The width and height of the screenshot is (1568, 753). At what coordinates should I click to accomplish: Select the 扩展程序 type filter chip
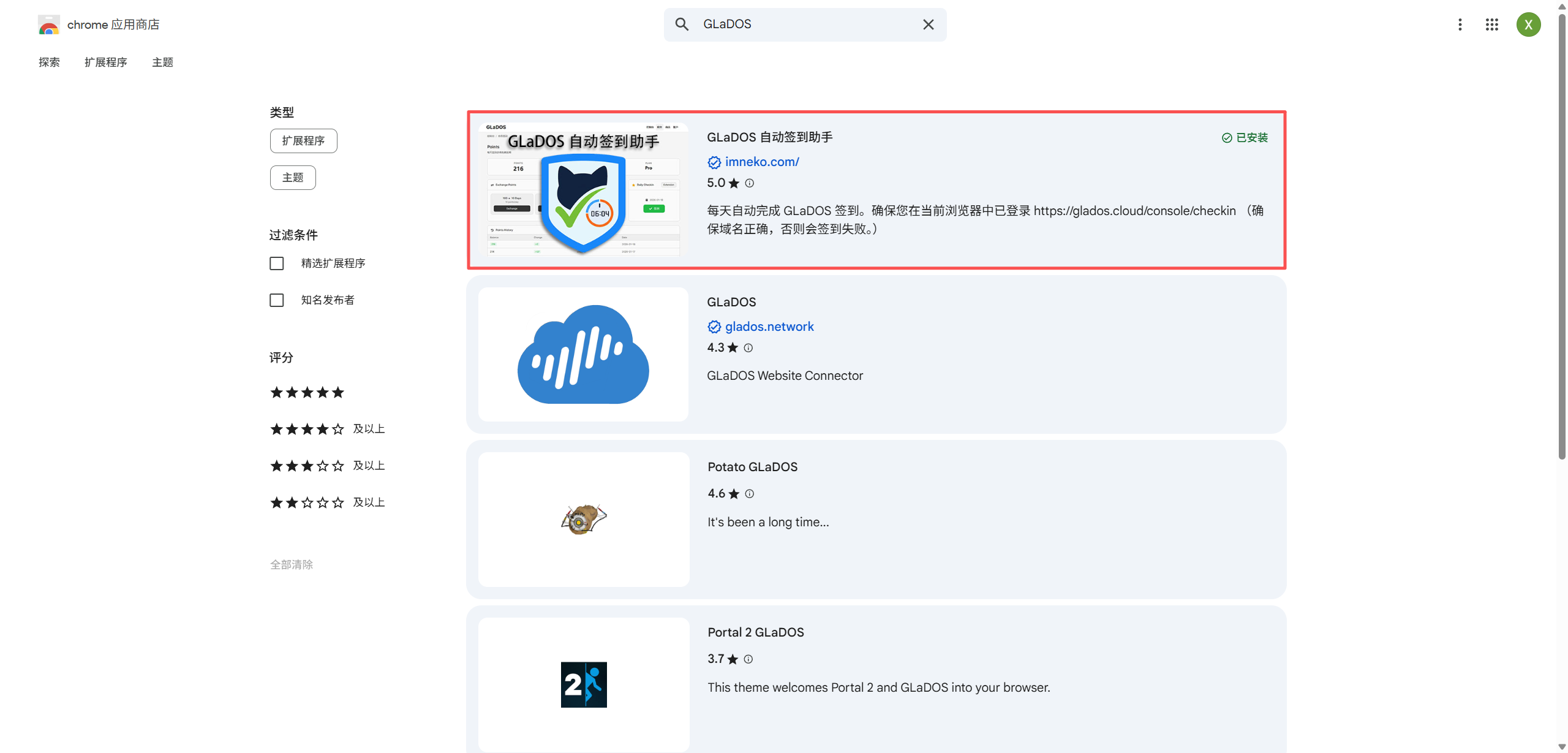(x=303, y=141)
